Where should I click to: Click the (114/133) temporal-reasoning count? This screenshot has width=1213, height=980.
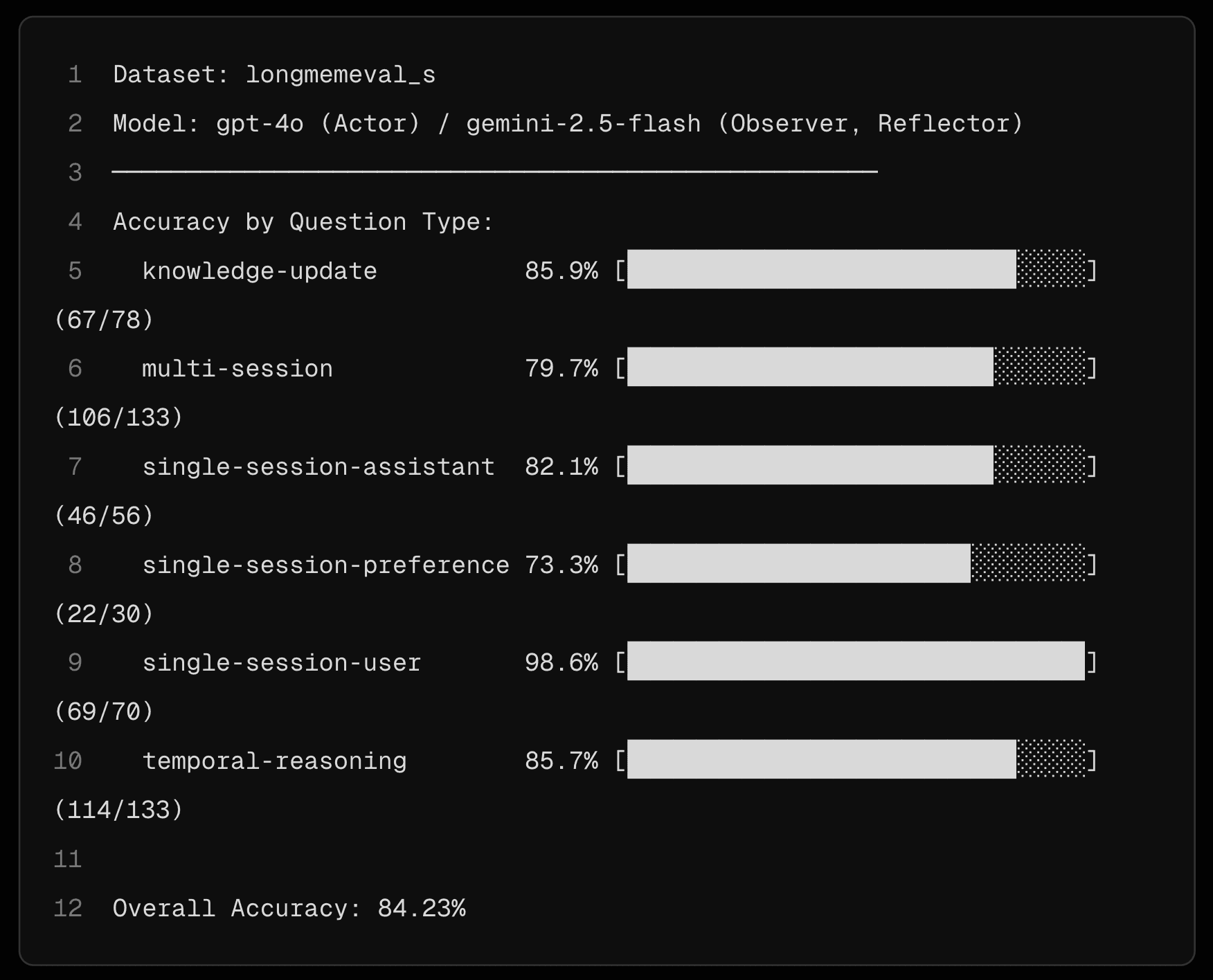pyautogui.click(x=118, y=810)
